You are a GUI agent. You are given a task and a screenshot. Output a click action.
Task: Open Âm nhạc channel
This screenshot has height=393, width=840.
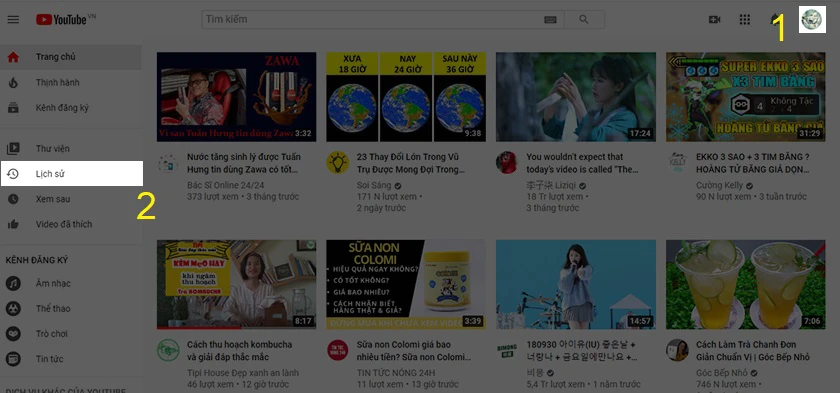(x=71, y=283)
